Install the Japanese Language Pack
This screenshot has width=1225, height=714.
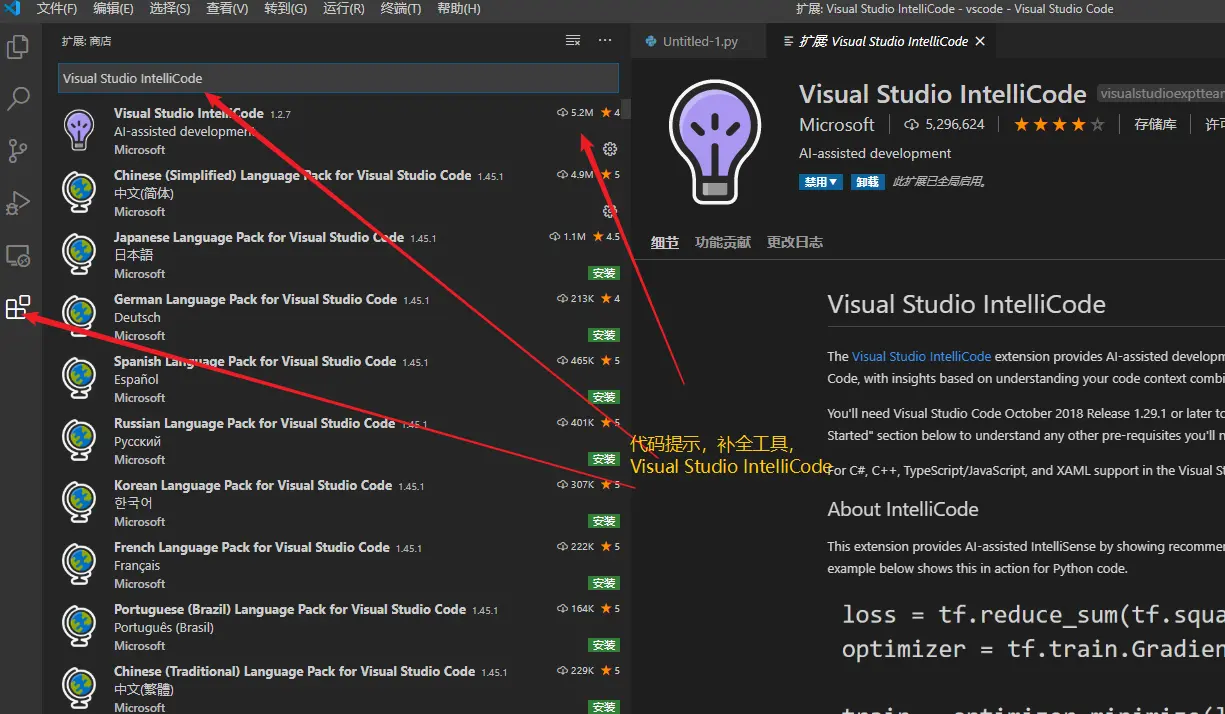coord(604,273)
